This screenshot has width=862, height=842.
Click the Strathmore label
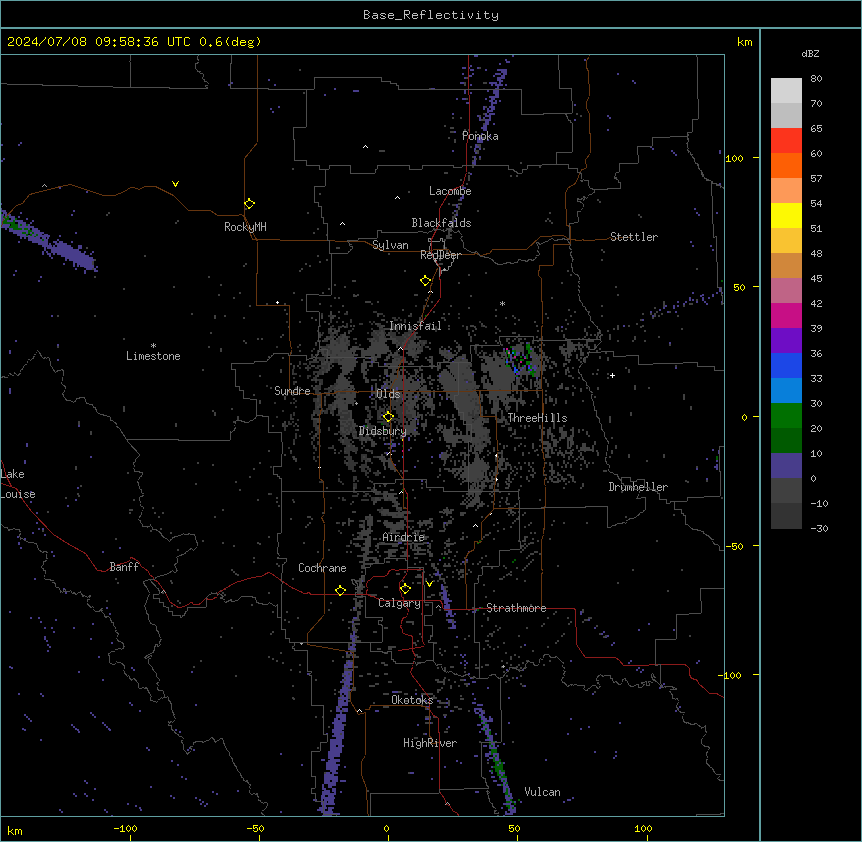pyautogui.click(x=516, y=608)
